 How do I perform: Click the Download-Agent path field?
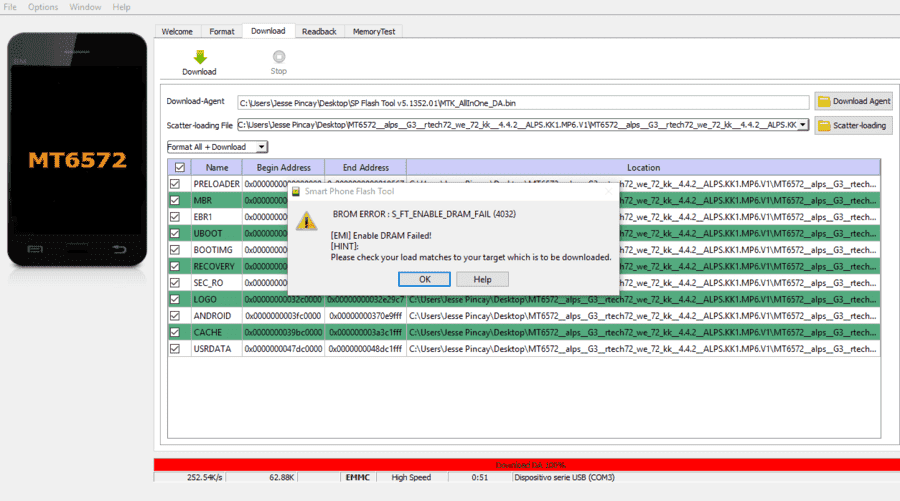tap(523, 103)
